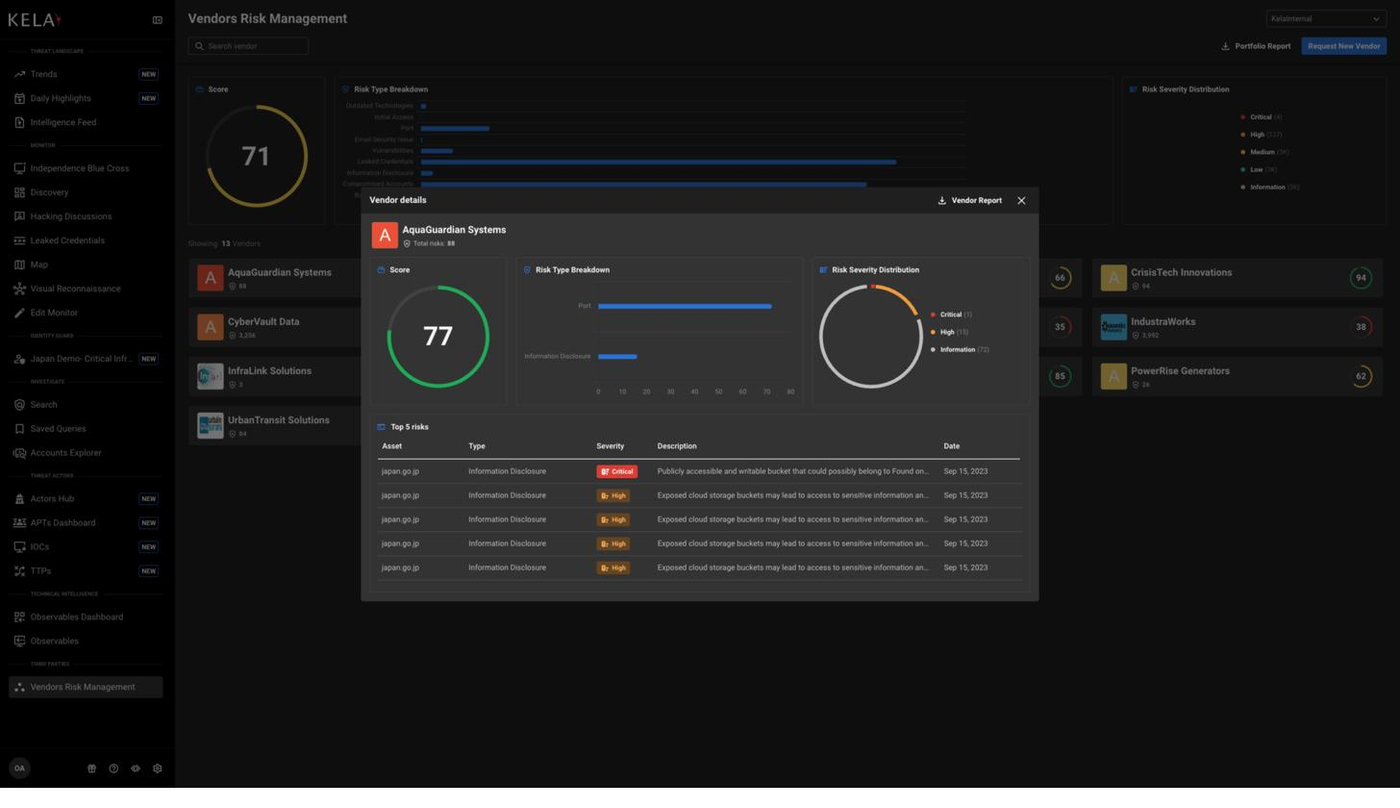This screenshot has width=1400, height=808.
Task: Click the score 77 gauge in vendor details
Action: [x=438, y=336]
